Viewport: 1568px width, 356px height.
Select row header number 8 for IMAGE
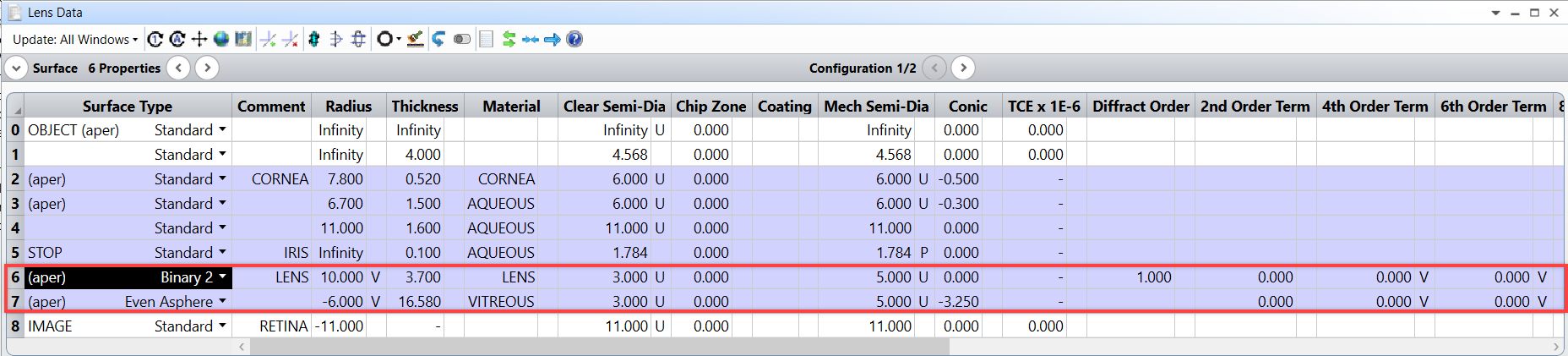pos(15,326)
